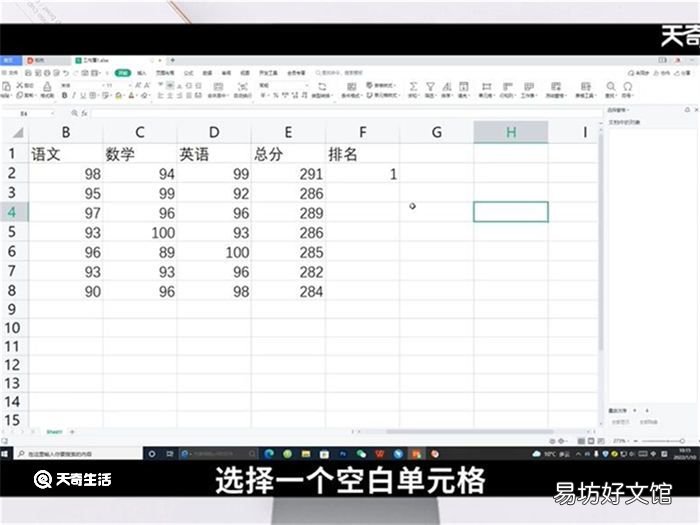Close the right side task pane
This screenshot has width=700, height=525.
pyautogui.click(x=695, y=109)
